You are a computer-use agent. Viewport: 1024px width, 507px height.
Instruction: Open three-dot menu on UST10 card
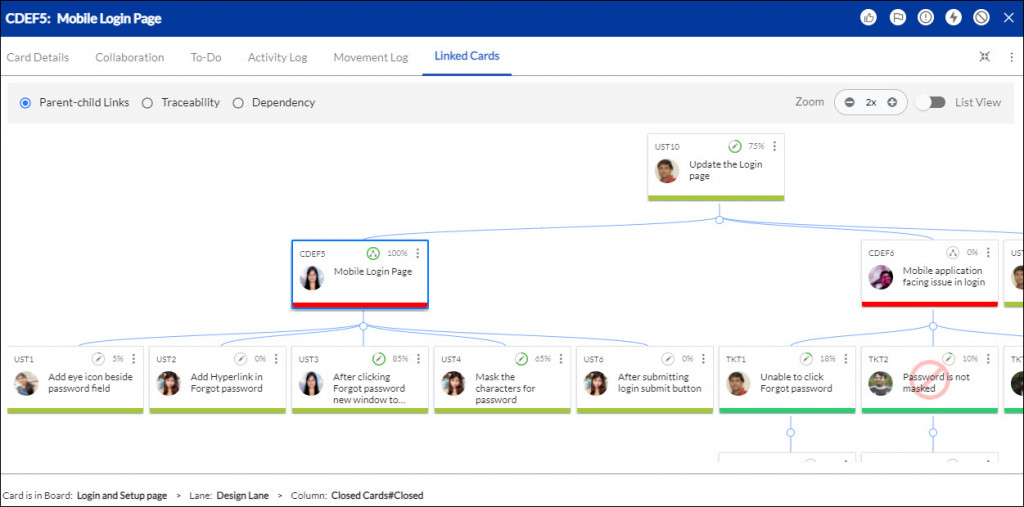click(775, 146)
